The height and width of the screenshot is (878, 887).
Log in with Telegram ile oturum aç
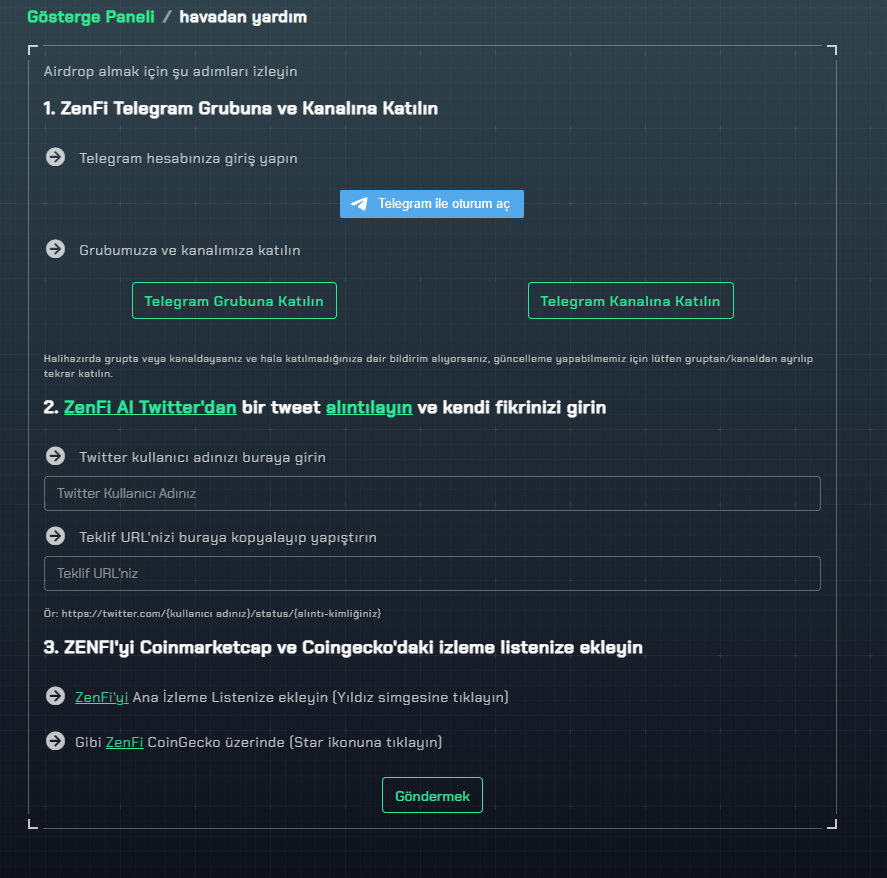tap(432, 204)
